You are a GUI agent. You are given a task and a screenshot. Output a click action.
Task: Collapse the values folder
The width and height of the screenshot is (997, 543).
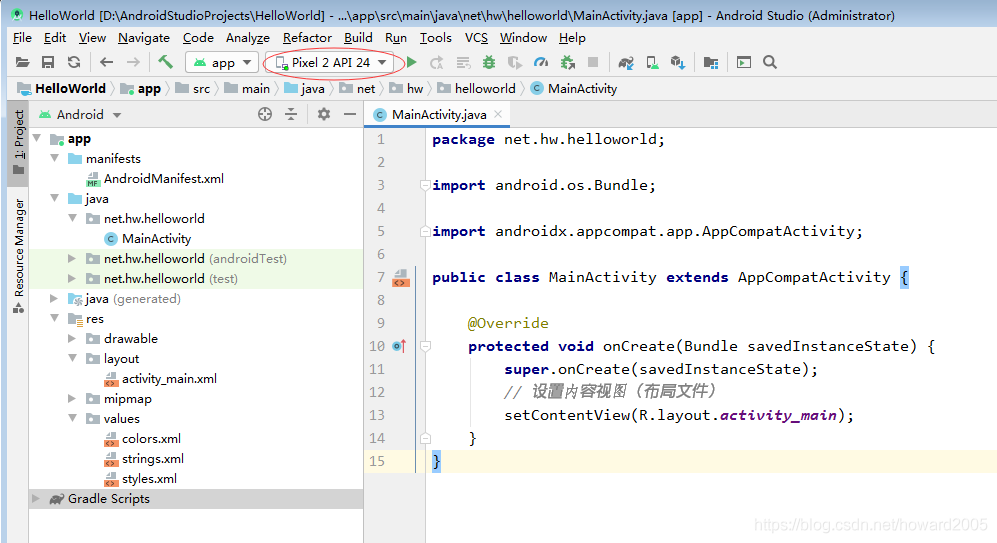[x=72, y=418]
